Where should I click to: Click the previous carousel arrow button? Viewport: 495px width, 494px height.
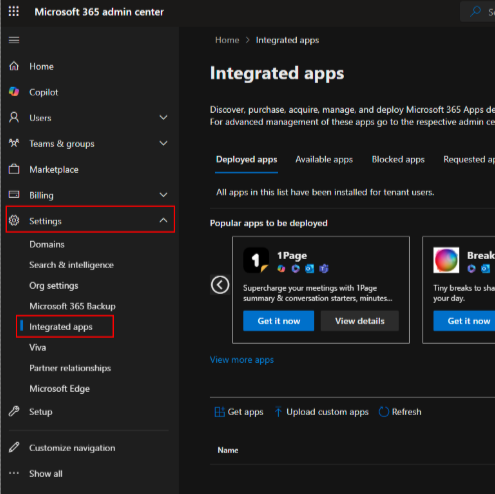point(220,285)
